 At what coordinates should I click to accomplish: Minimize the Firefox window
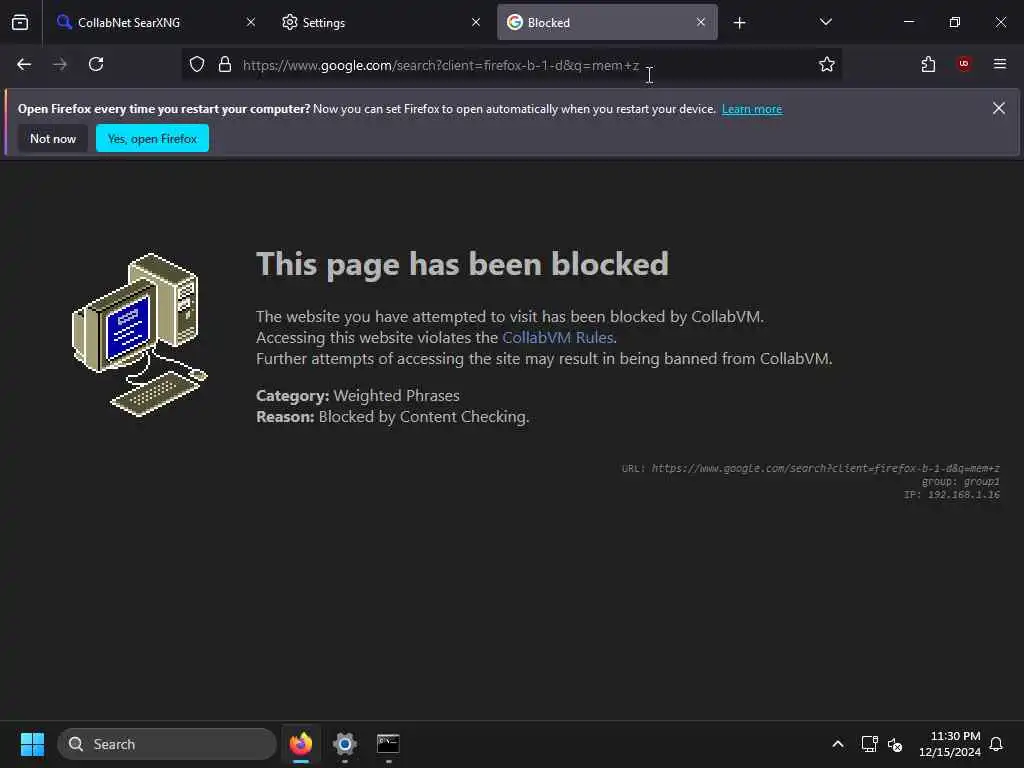click(x=908, y=22)
